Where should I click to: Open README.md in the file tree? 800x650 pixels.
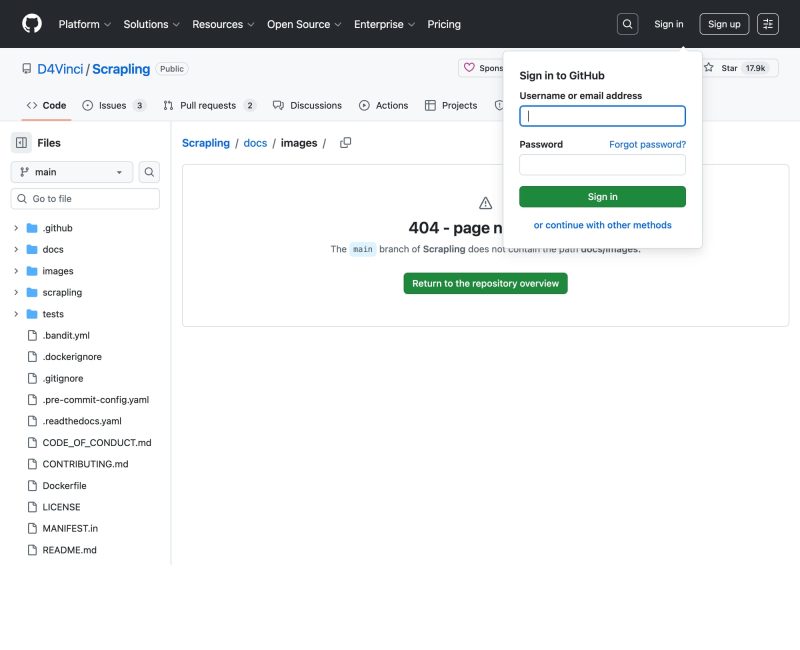coord(69,550)
